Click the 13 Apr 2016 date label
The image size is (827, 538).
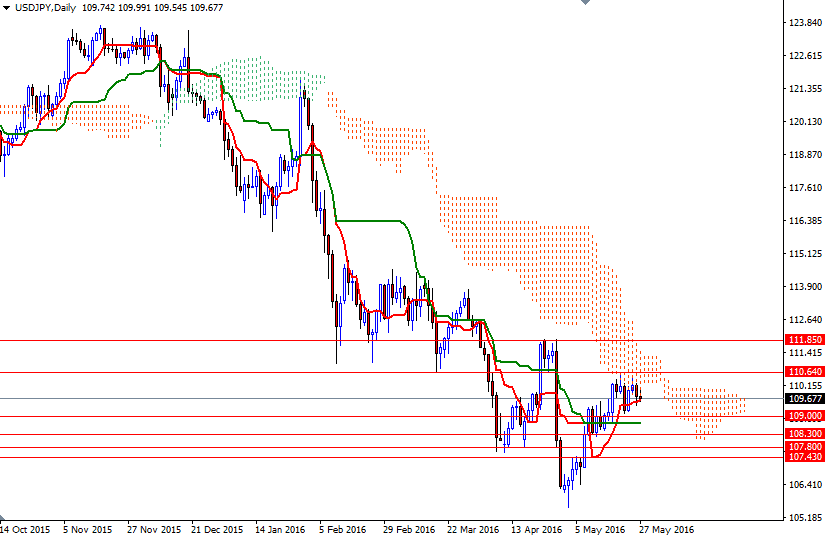click(x=537, y=530)
